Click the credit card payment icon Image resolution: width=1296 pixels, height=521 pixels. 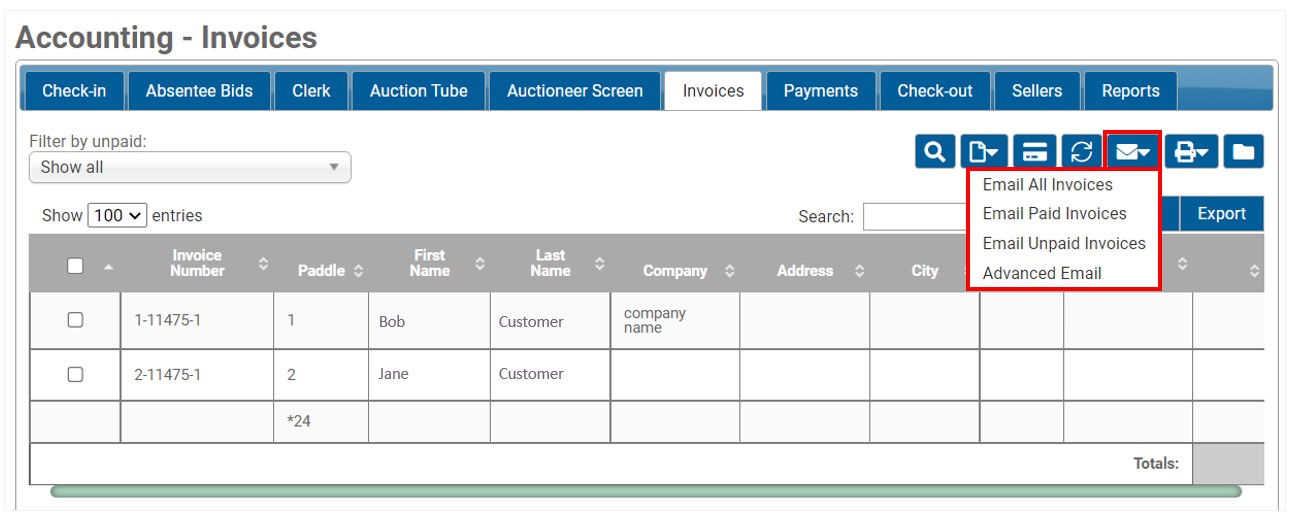pos(1035,151)
